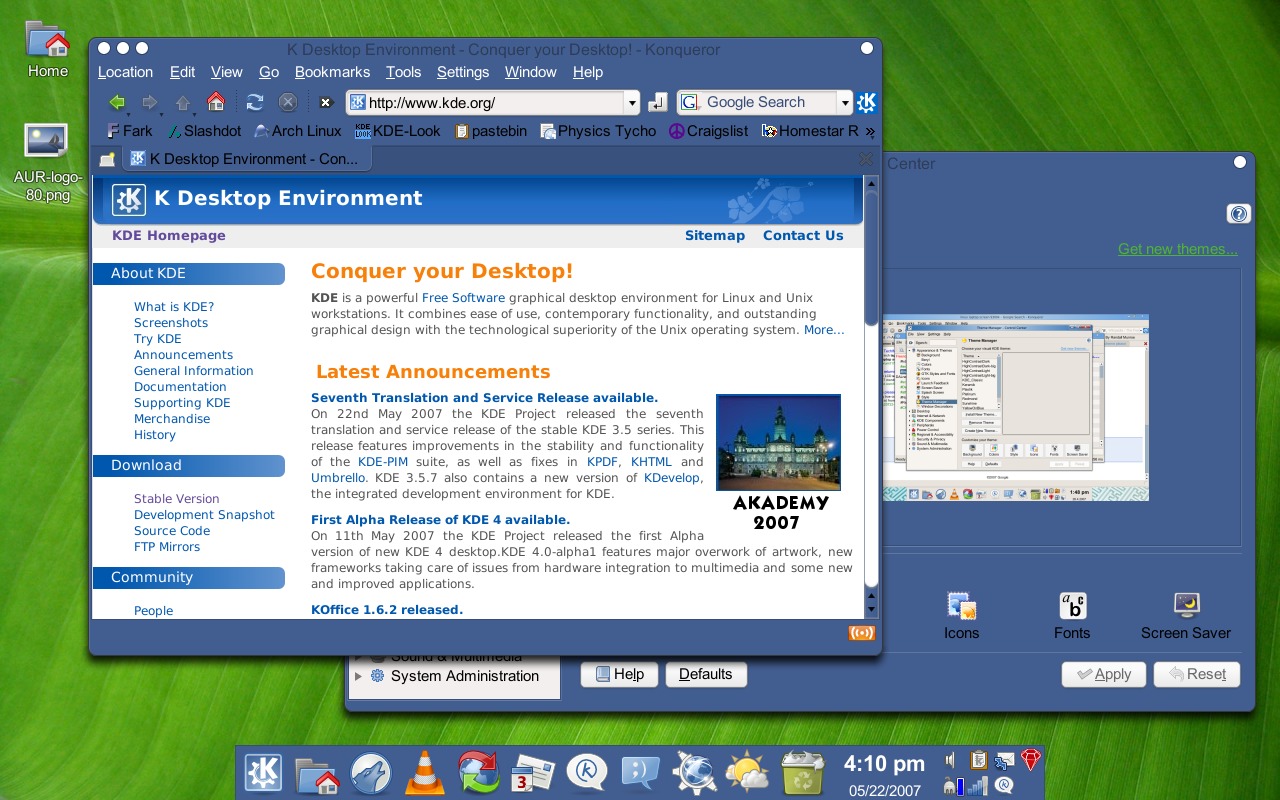
Task: Follow the Screenshots sidebar link
Action: [171, 323]
